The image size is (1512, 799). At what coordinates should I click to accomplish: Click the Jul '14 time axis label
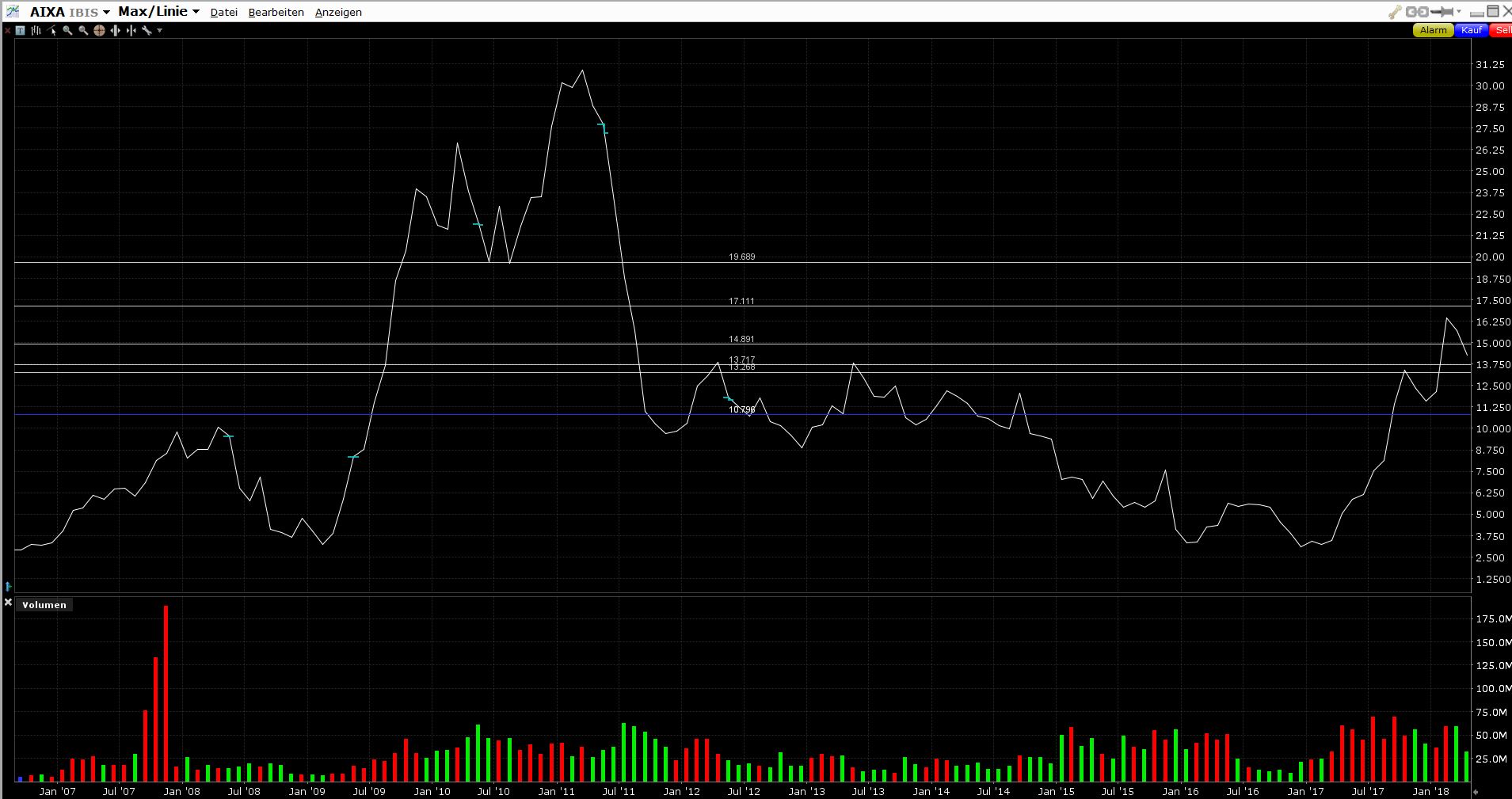point(993,791)
